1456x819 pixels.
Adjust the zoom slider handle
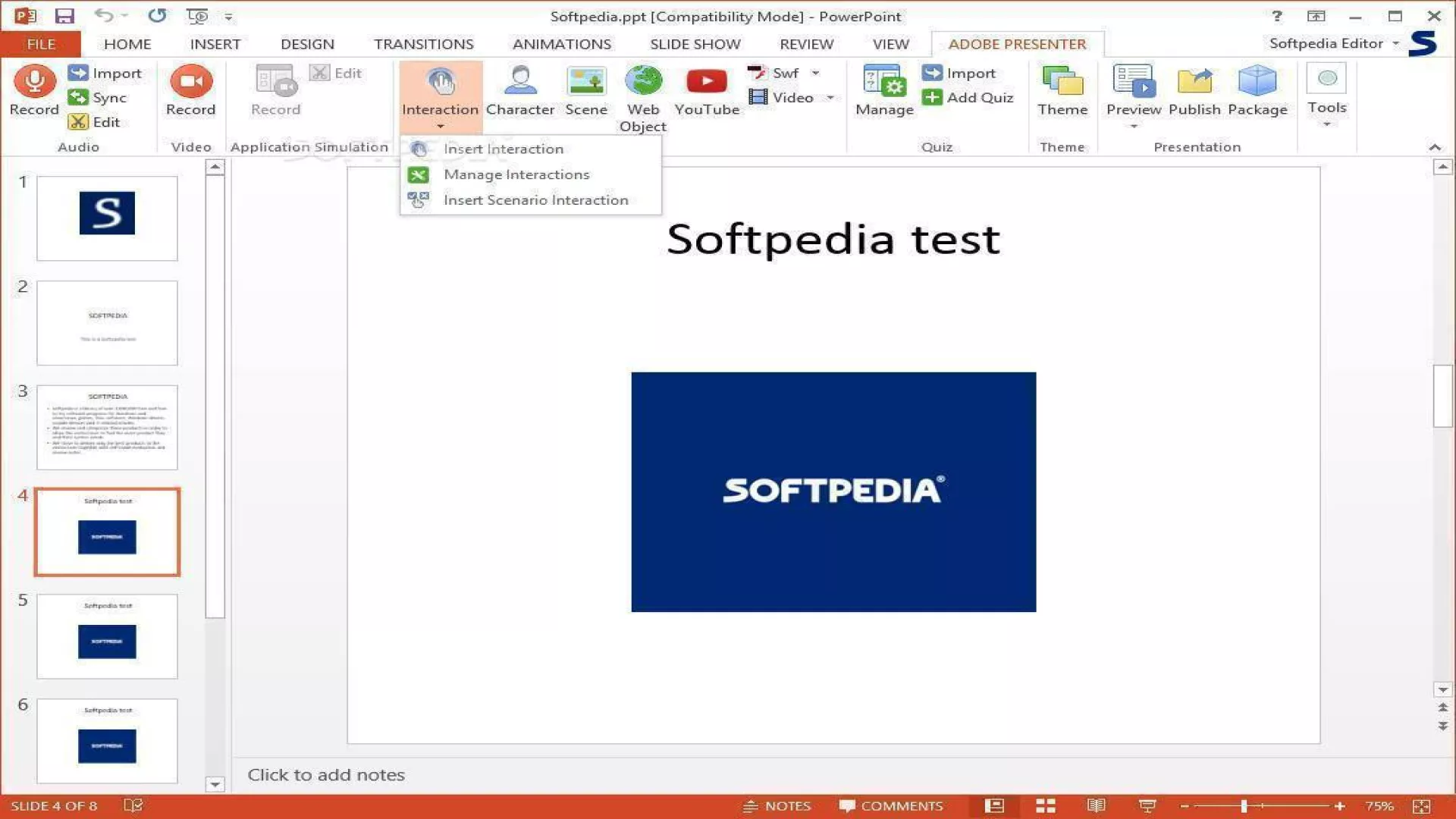coord(1244,806)
